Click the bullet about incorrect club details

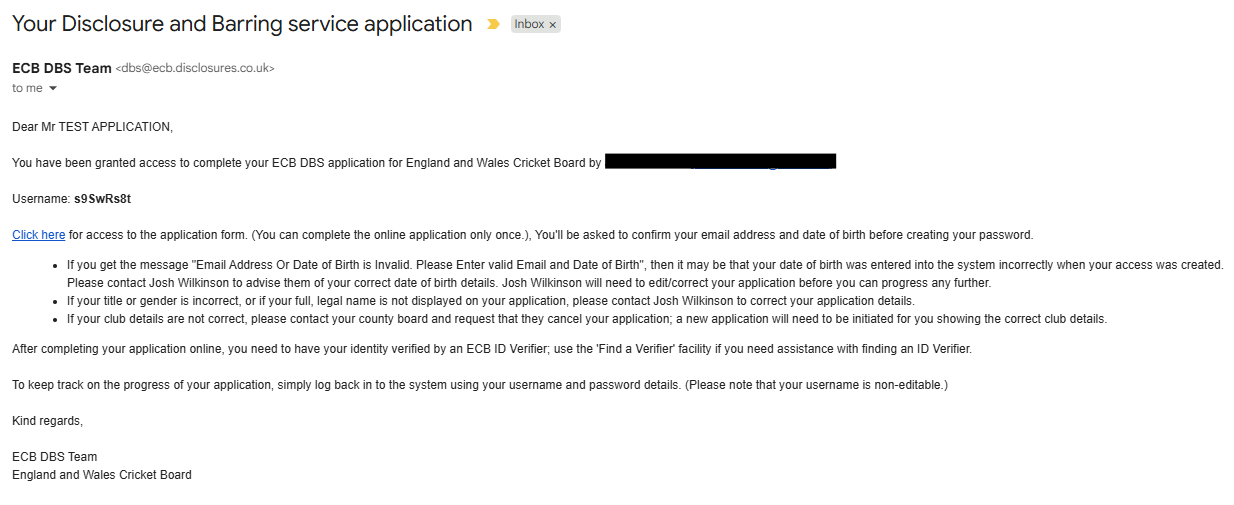point(587,319)
